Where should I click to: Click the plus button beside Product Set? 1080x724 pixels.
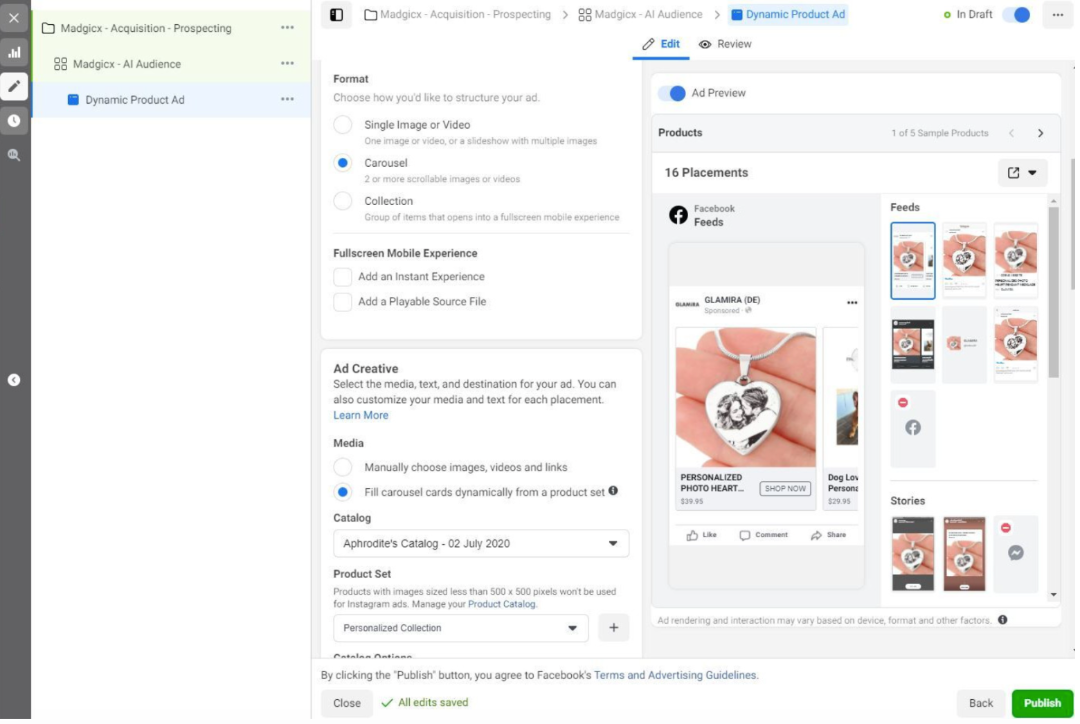click(x=613, y=628)
